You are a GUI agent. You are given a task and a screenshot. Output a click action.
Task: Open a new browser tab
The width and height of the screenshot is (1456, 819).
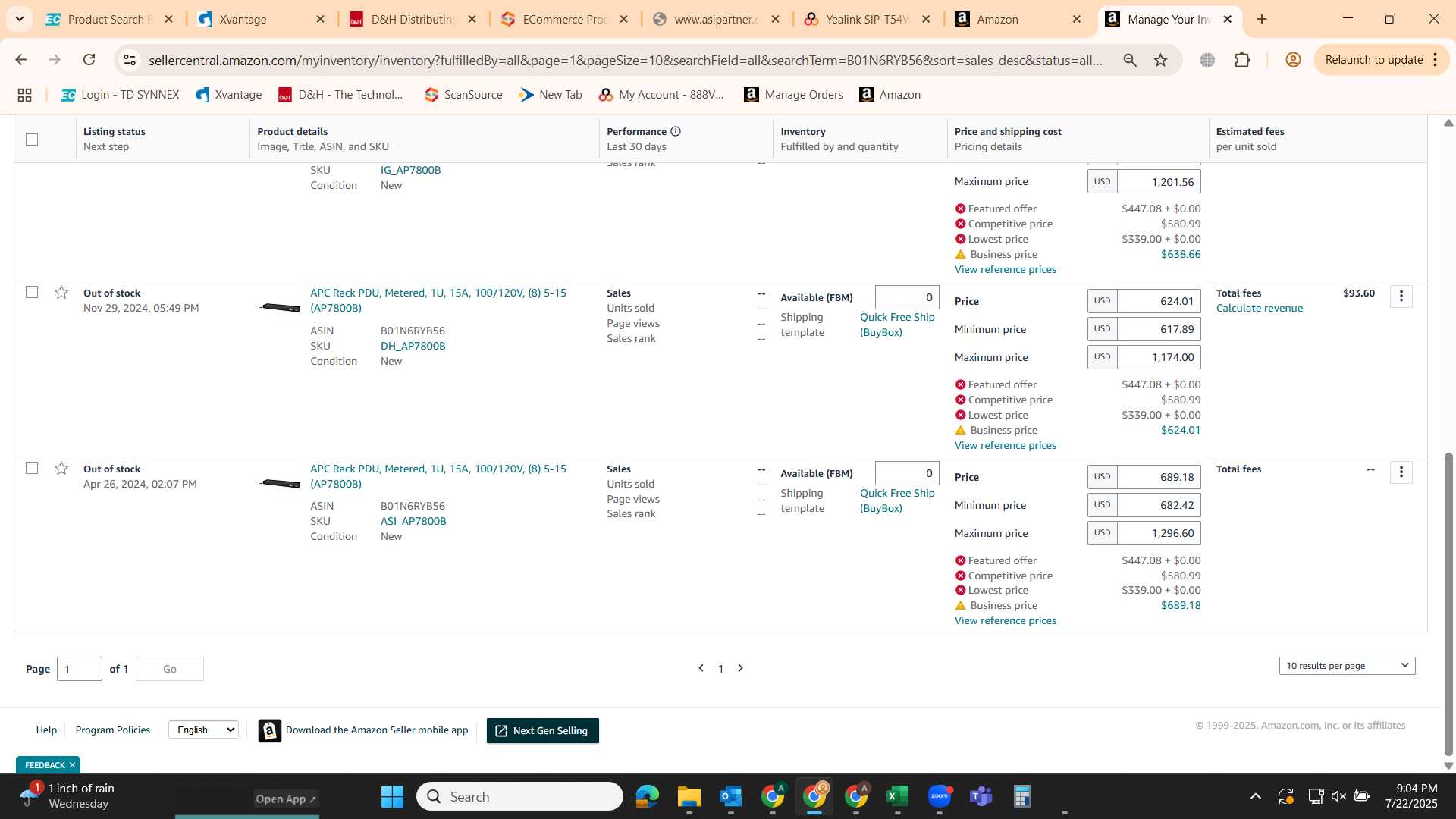click(x=1262, y=19)
